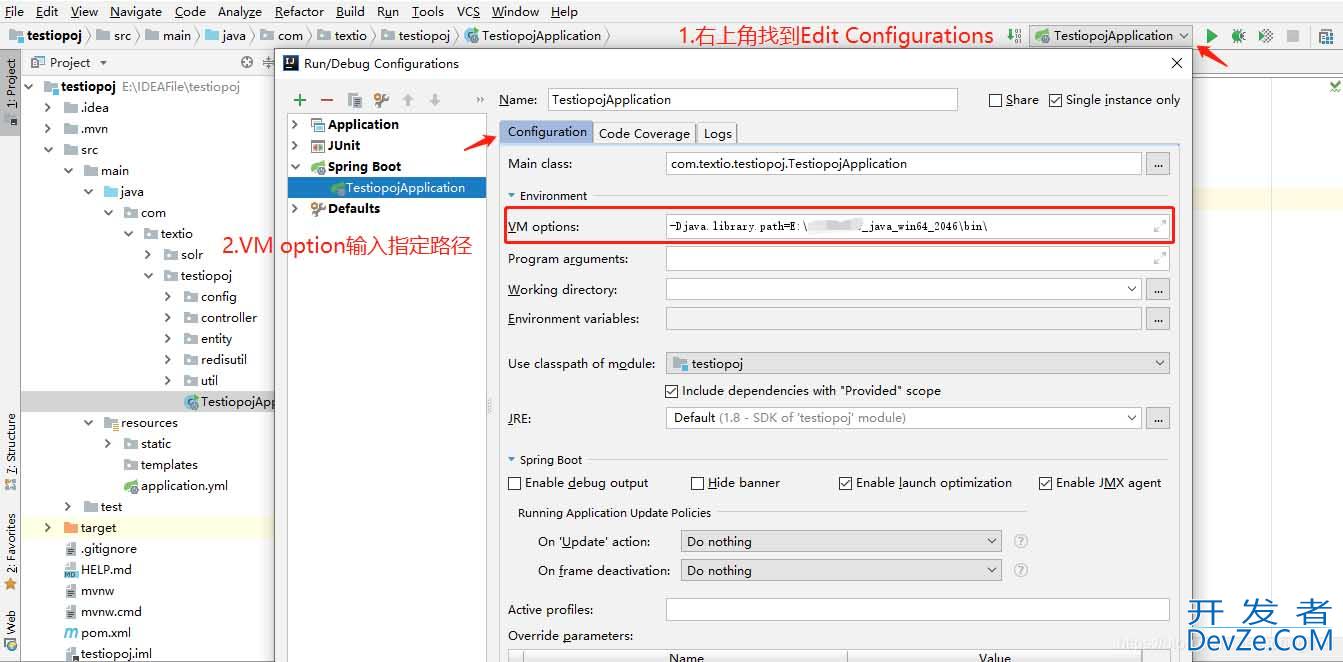Toggle the Share checkbox

pyautogui.click(x=995, y=100)
